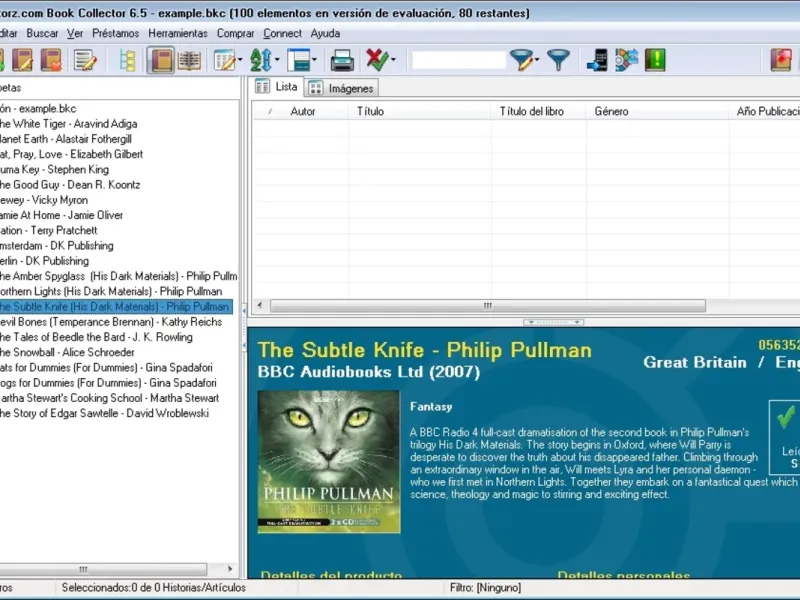This screenshot has height=600, width=800.
Task: Click the printer icon
Action: (x=342, y=60)
